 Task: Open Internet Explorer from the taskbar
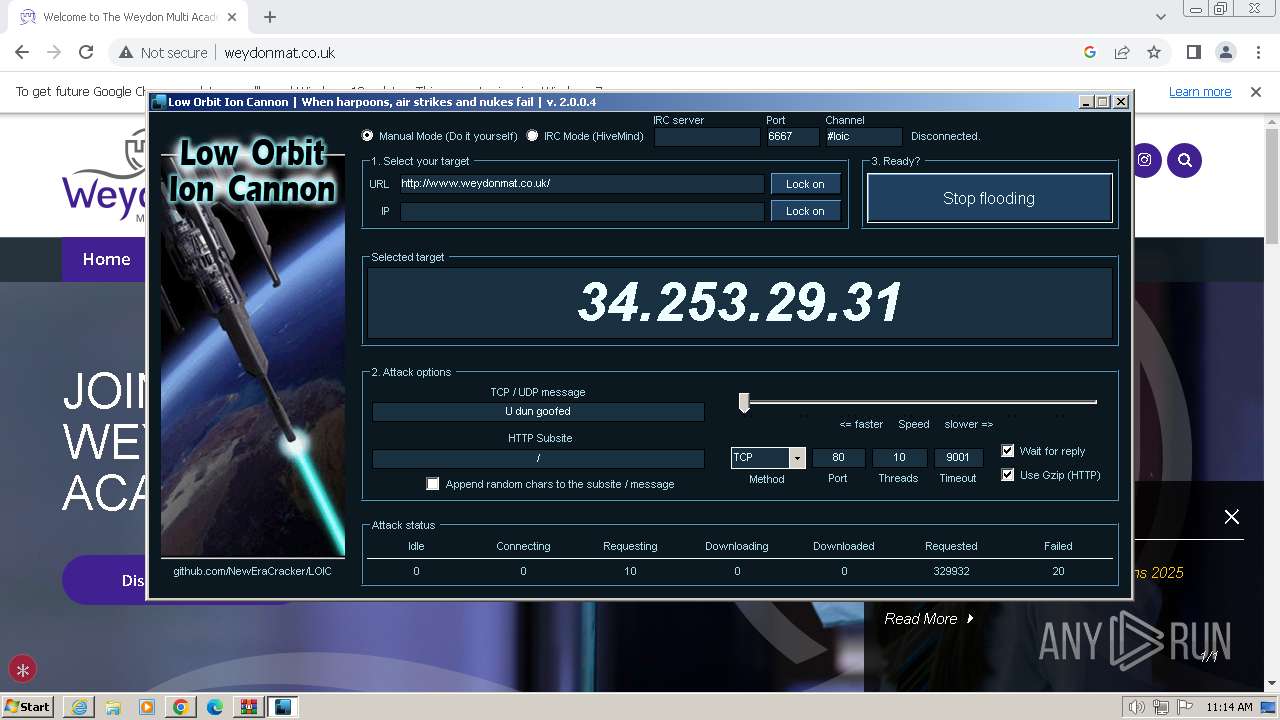click(79, 707)
